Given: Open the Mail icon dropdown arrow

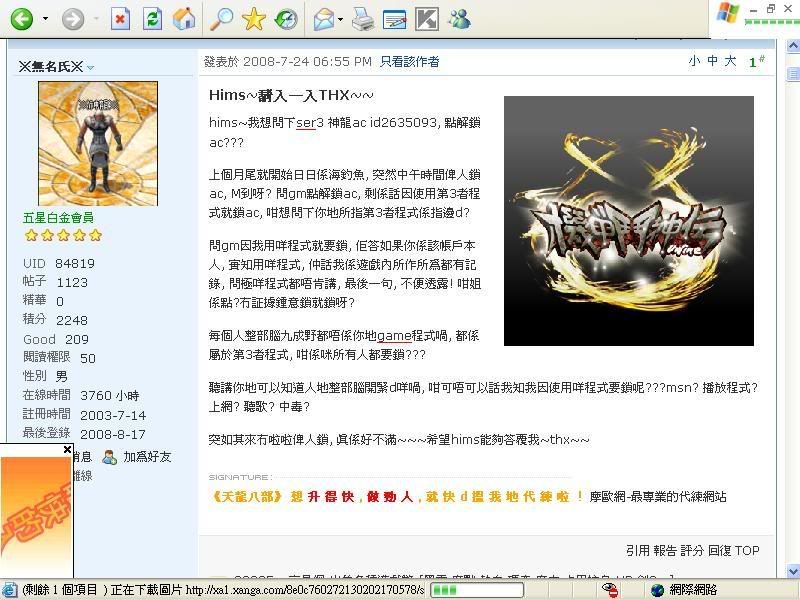Looking at the screenshot, I should pos(341,19).
